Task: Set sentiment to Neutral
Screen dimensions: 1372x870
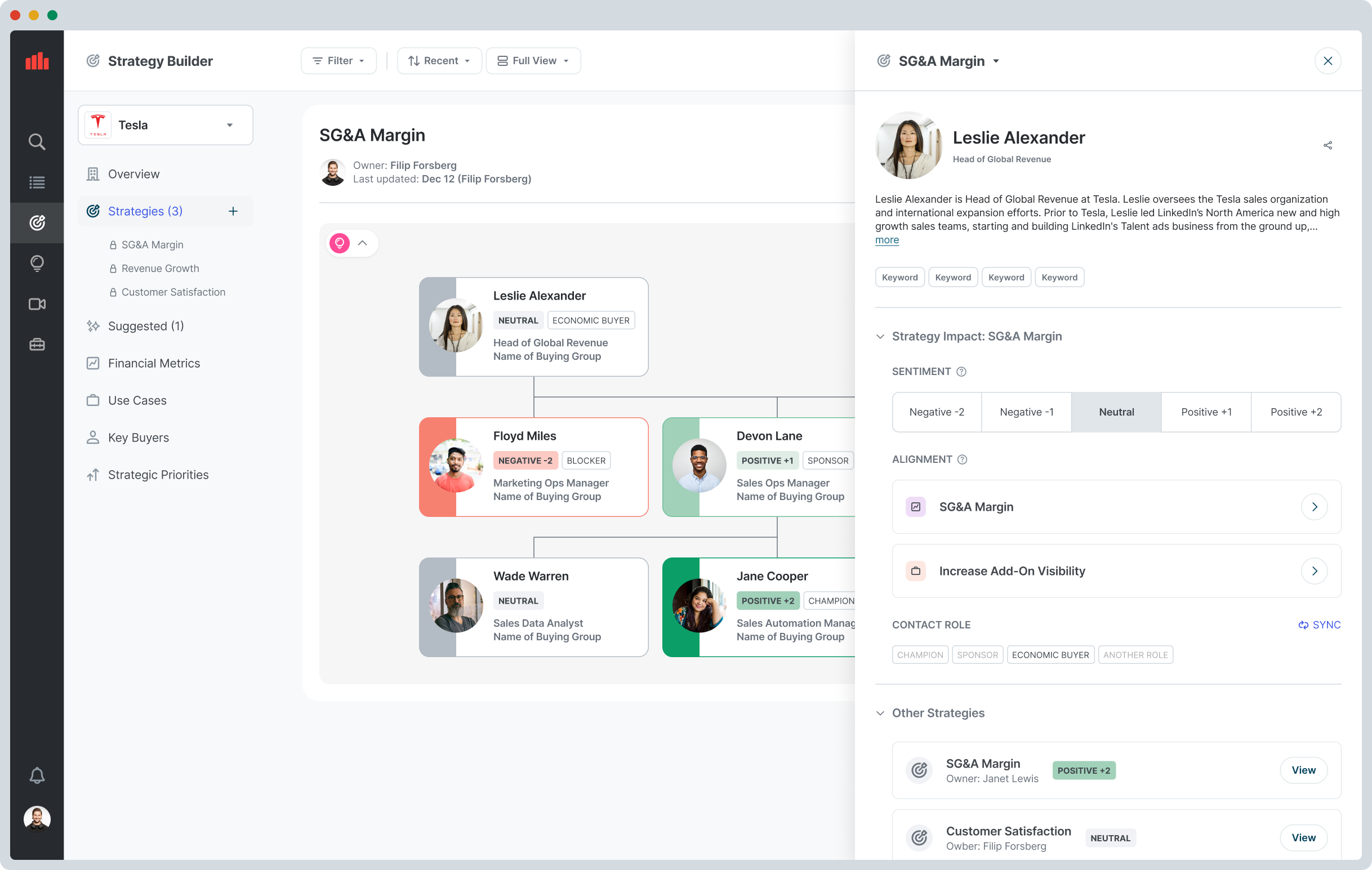Action: (x=1116, y=412)
